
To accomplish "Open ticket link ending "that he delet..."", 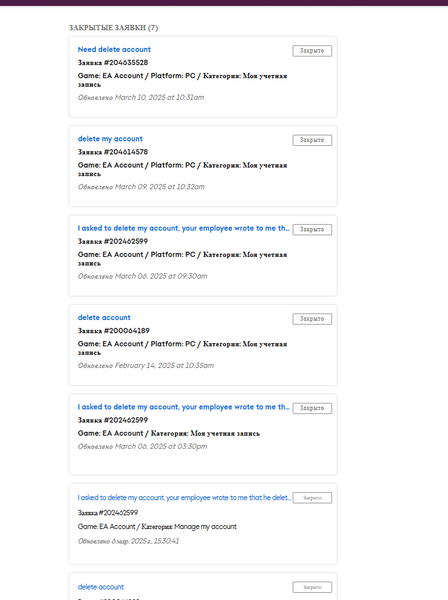I will click(184, 497).
